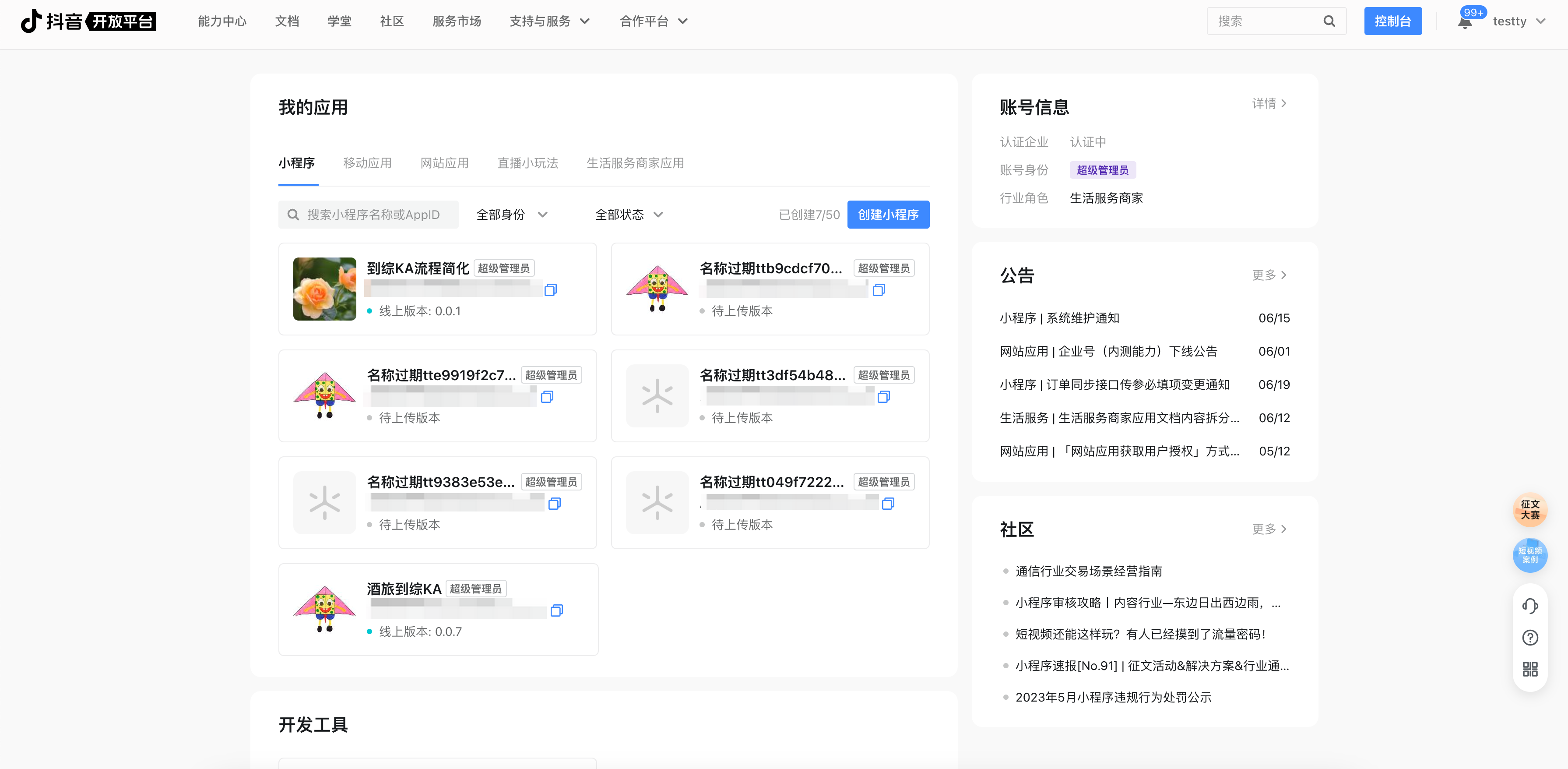Viewport: 1568px width, 769px height.
Task: Open the notification bell with 99+ badge
Action: click(x=1465, y=22)
